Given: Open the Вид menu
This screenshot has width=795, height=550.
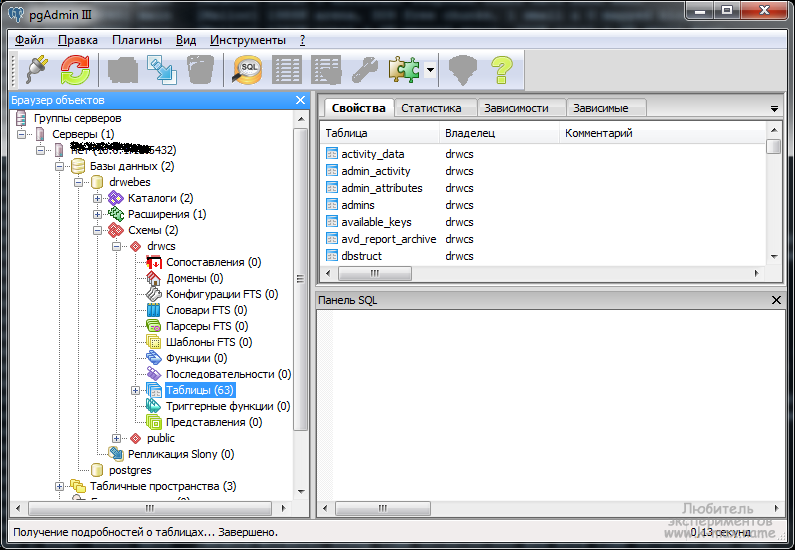Looking at the screenshot, I should coord(186,40).
